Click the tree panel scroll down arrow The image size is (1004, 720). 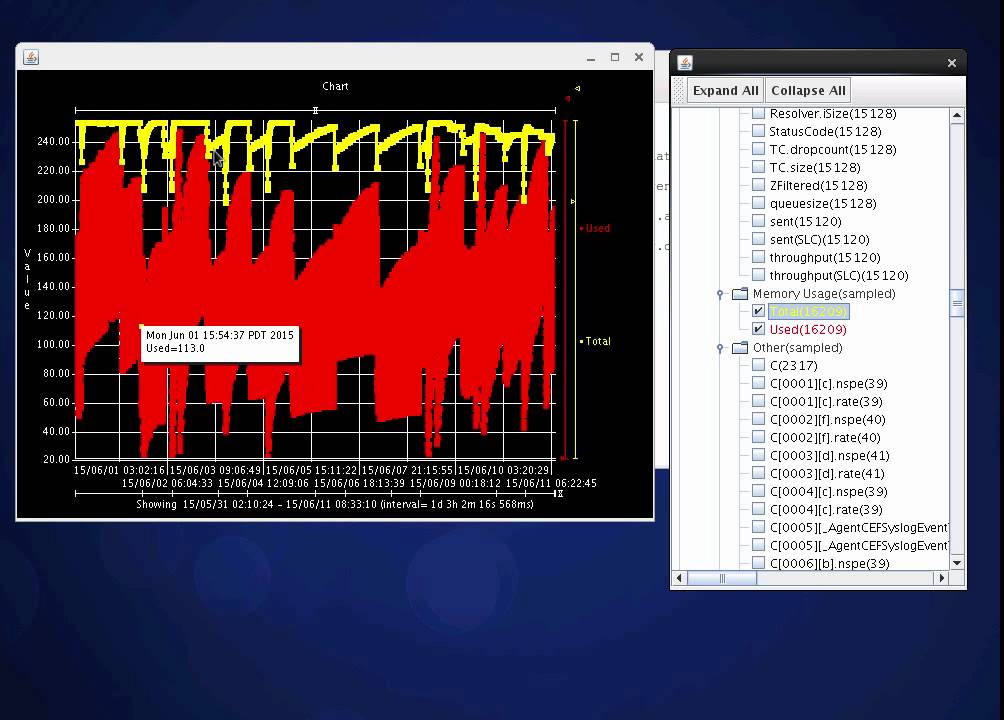tap(957, 562)
